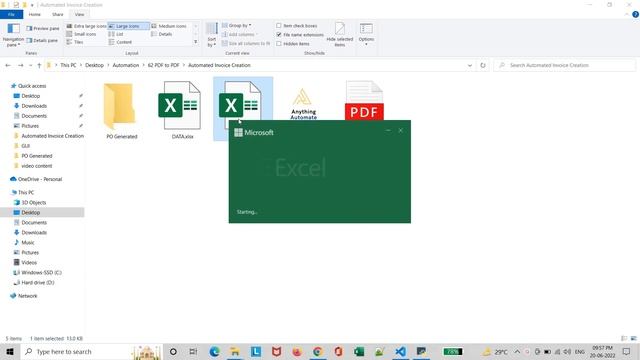640x360 pixels.
Task: Open the File menu tab
Action: 11,14
